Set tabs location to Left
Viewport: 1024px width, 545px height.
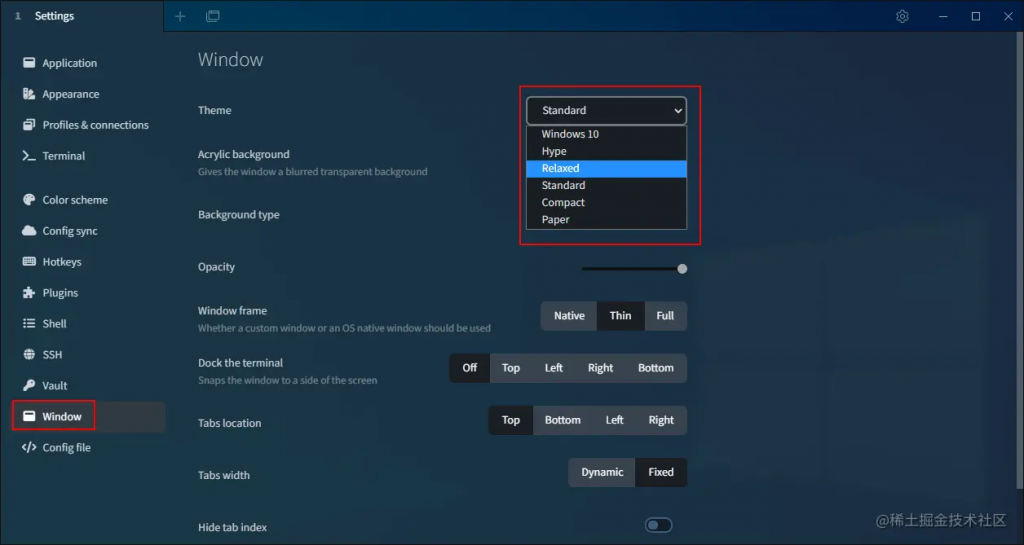click(614, 420)
